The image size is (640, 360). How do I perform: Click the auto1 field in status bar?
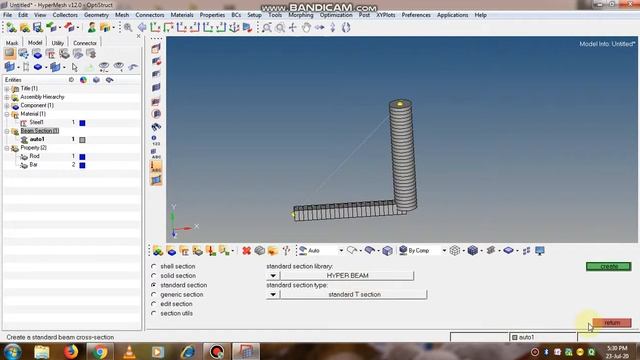543,337
